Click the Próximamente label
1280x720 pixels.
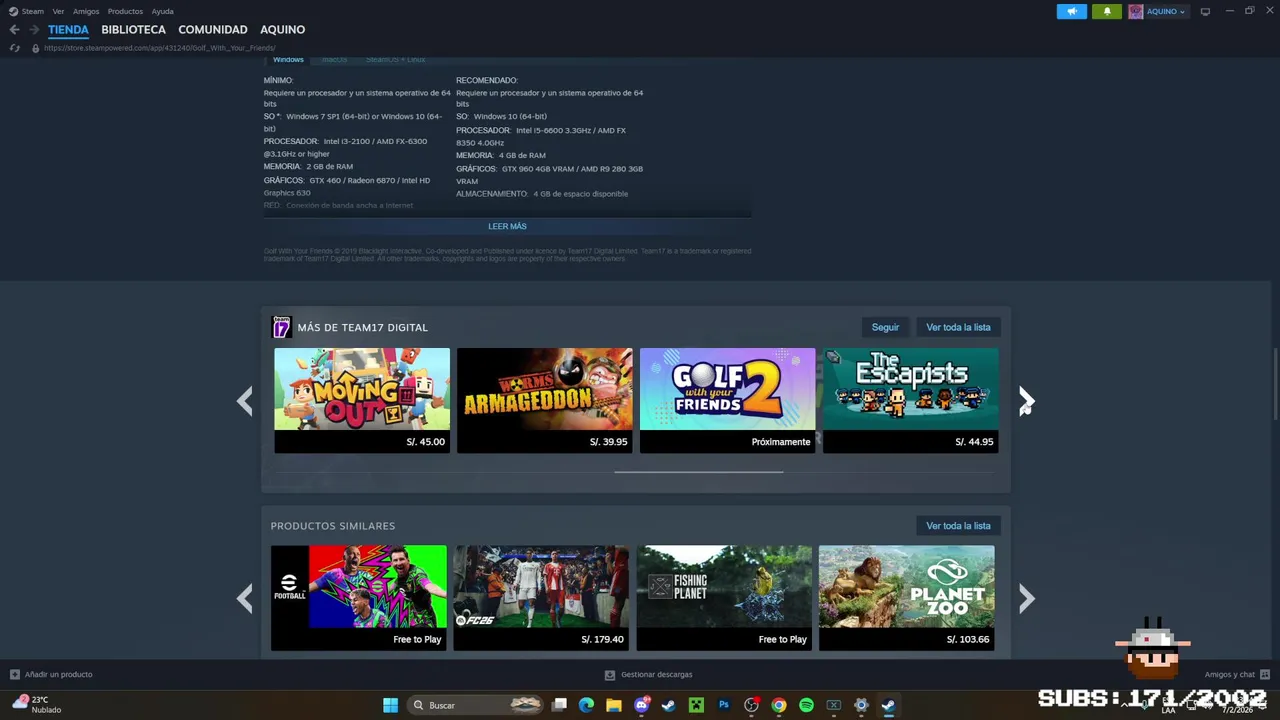click(x=781, y=442)
